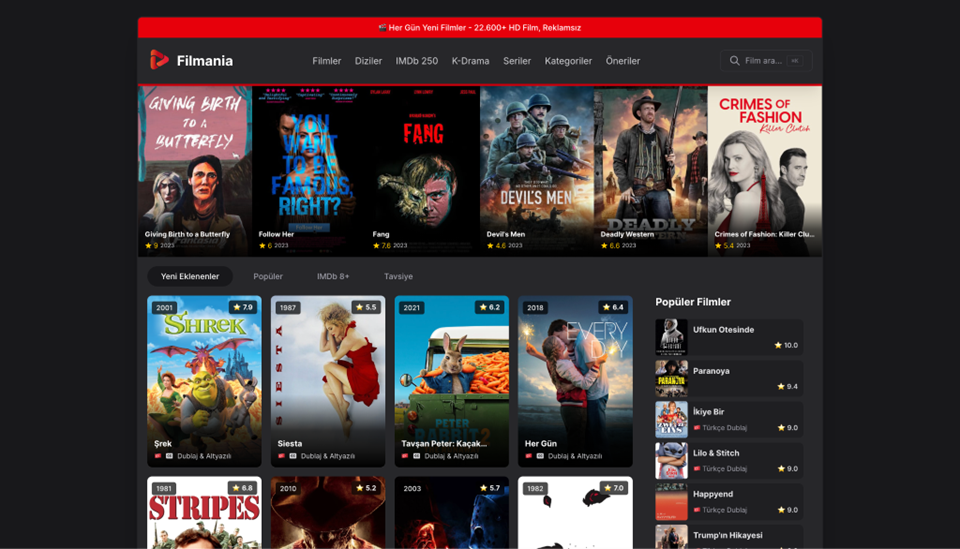
Task: Show the Tavsiye tab
Action: click(x=398, y=276)
